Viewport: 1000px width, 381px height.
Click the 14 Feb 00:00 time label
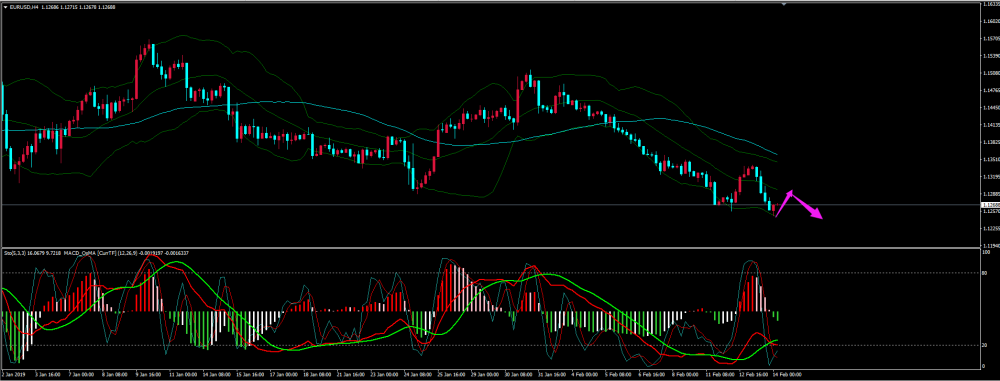[786, 375]
